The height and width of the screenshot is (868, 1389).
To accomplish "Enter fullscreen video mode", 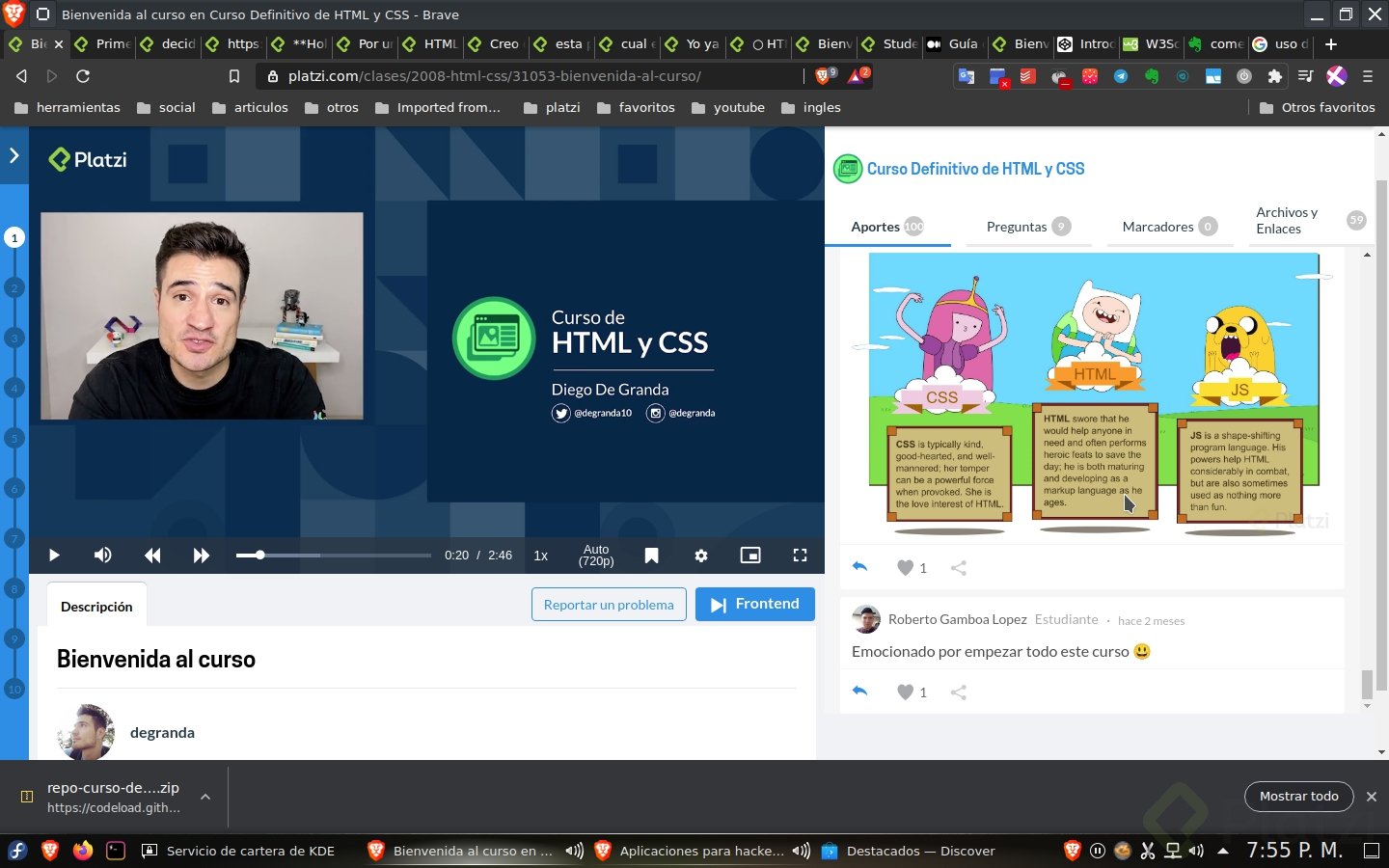I will click(800, 556).
